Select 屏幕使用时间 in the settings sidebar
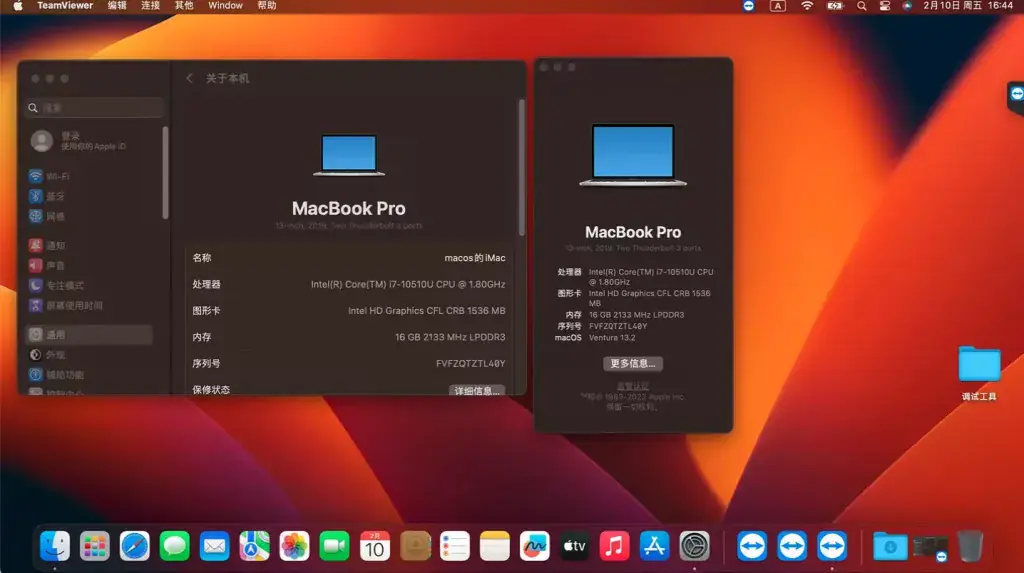Image resolution: width=1024 pixels, height=573 pixels. tap(89, 305)
